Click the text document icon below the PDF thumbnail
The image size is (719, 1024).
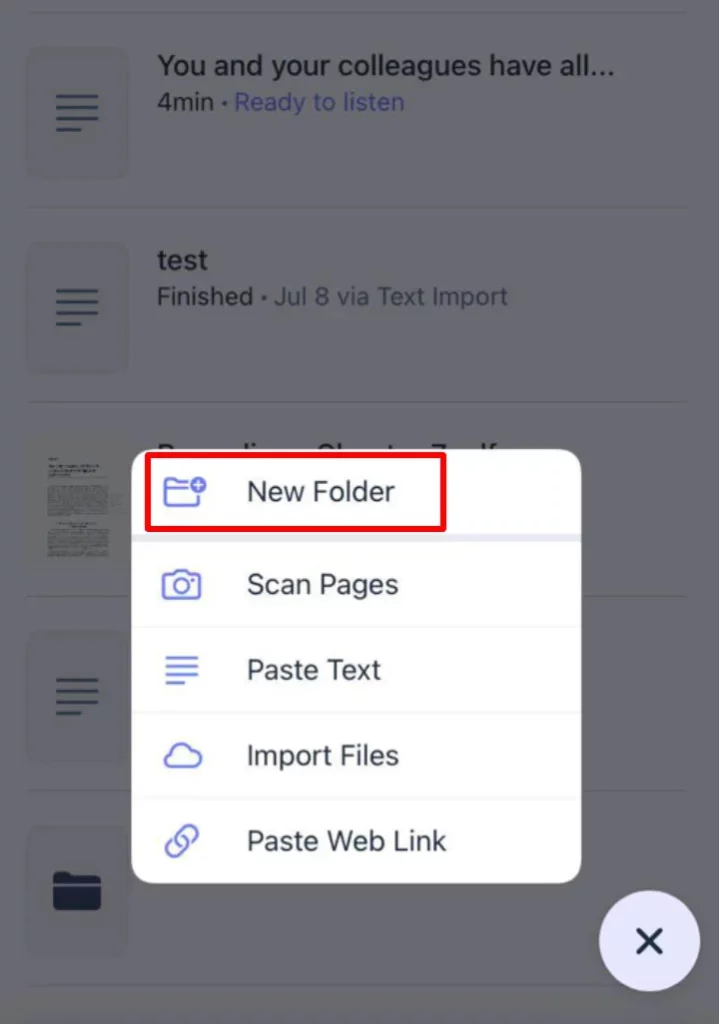[77, 696]
